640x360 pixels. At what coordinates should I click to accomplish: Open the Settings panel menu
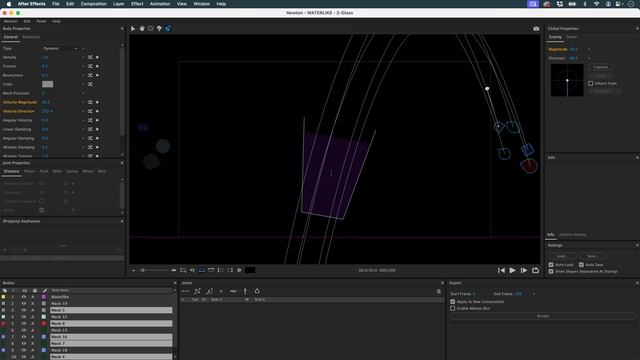click(x=637, y=245)
